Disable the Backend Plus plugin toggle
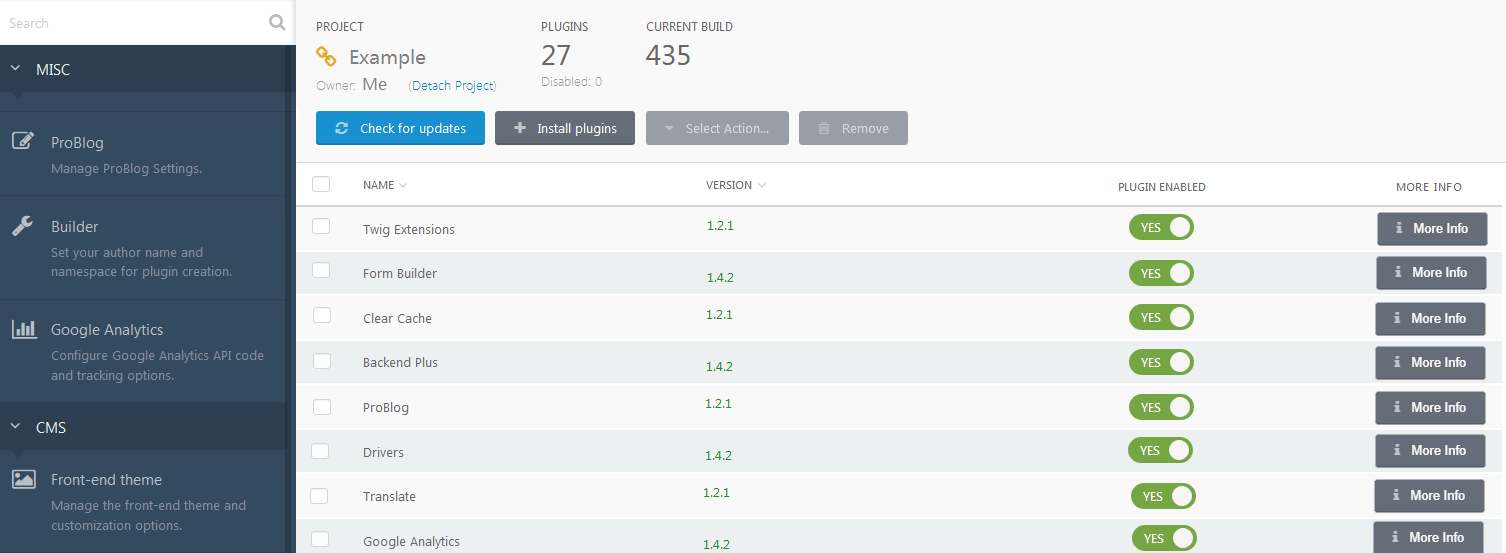Screen dimensions: 1506x553 [1161, 362]
